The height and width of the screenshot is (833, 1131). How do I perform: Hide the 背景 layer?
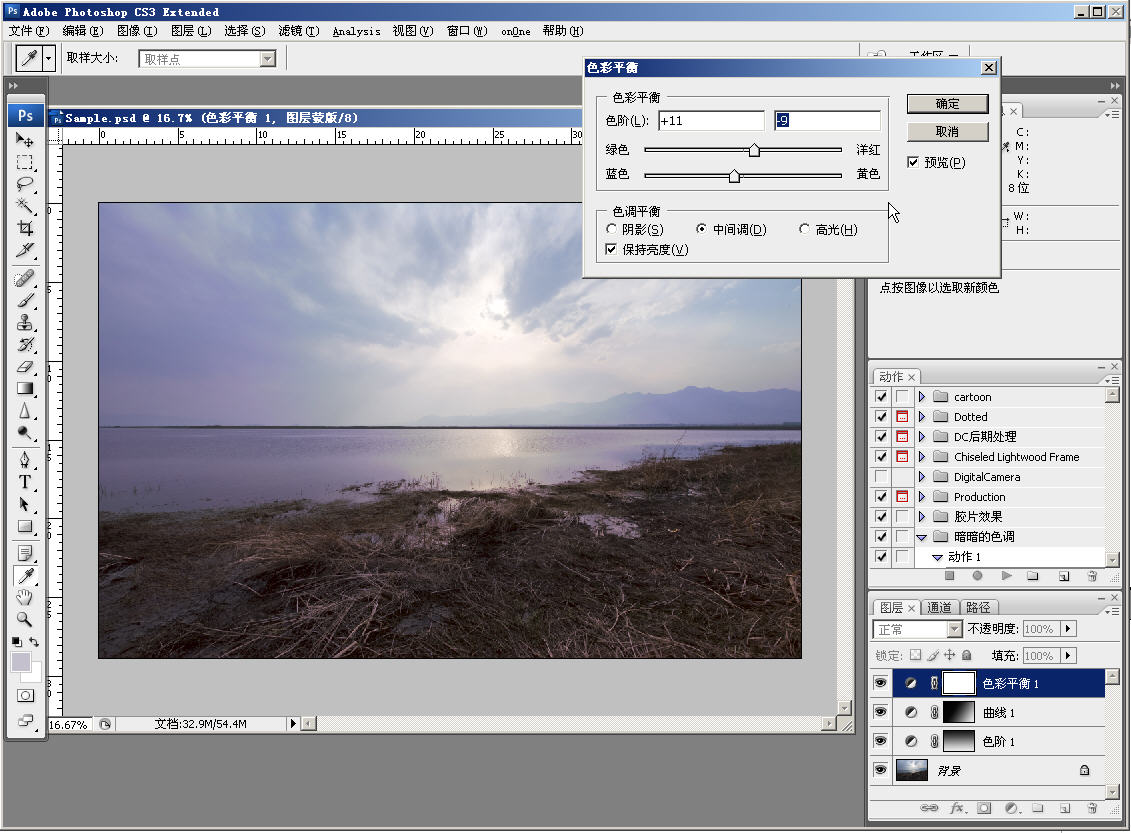coord(881,770)
